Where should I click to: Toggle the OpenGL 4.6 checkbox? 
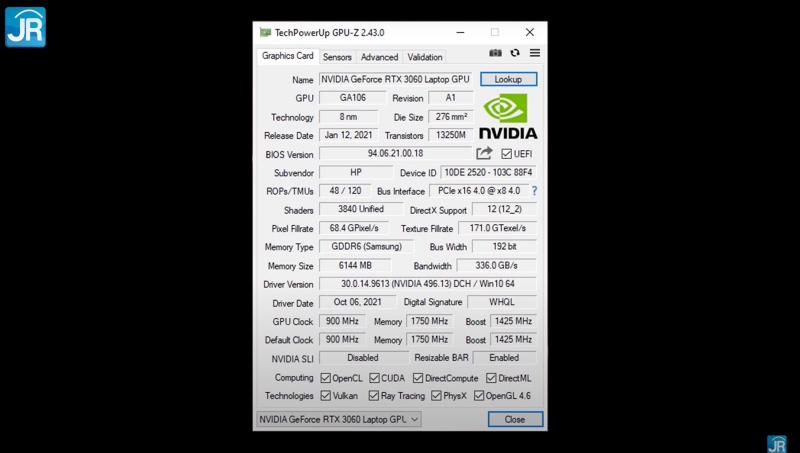[479, 396]
